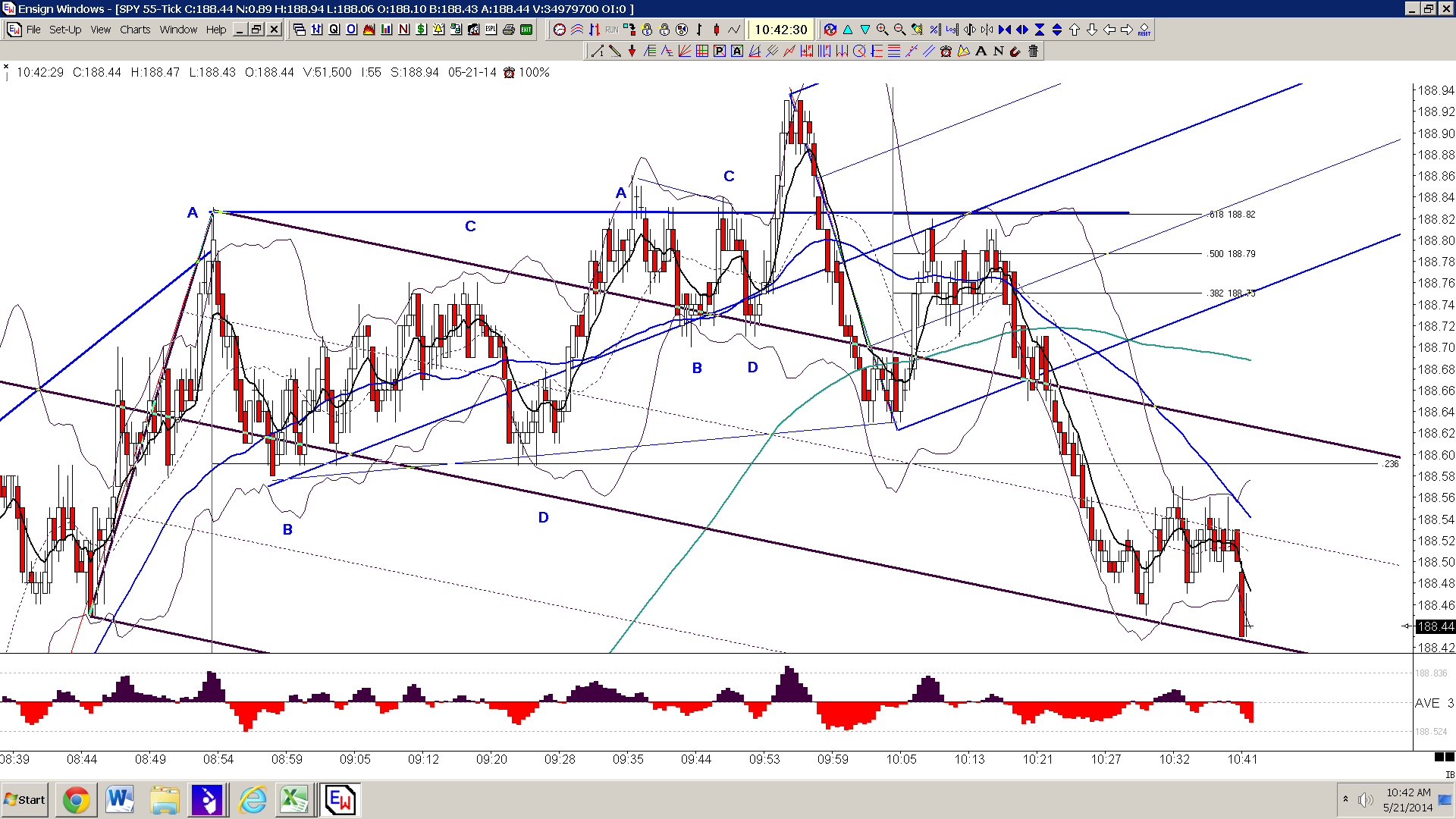Open the alarm bell alerts icon

(x=439, y=30)
